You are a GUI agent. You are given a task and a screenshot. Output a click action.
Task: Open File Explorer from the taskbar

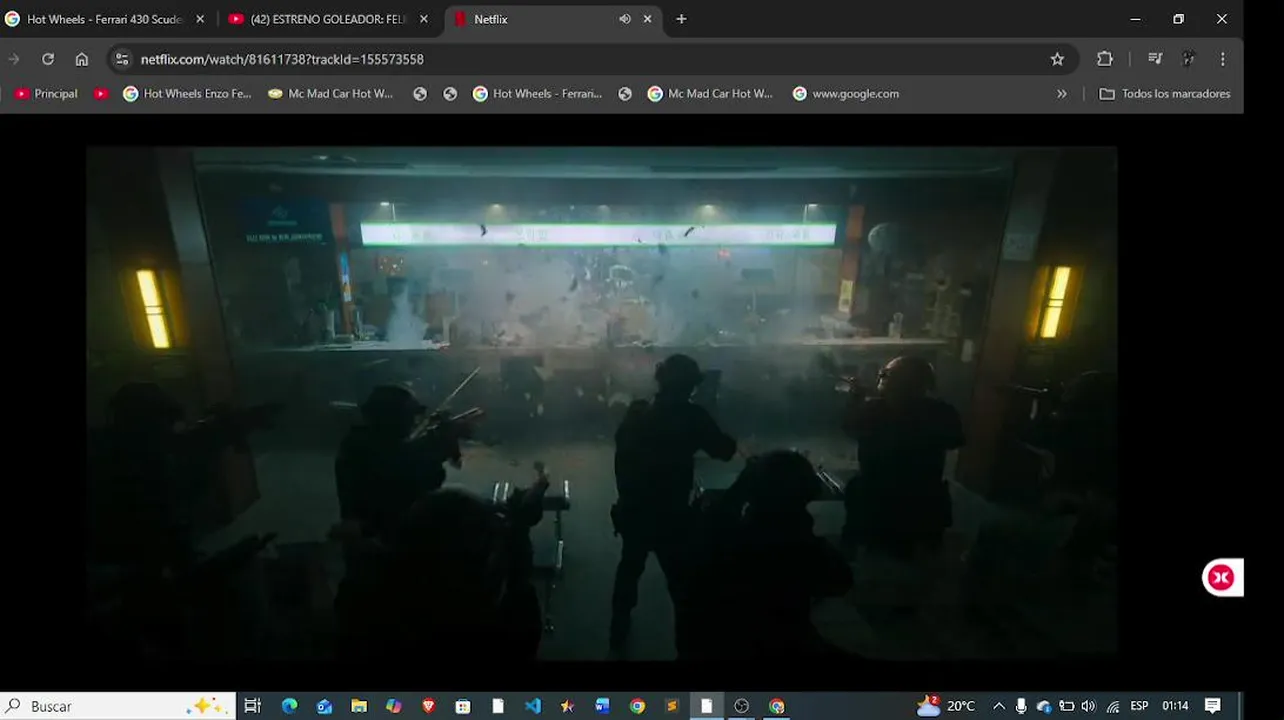point(359,706)
